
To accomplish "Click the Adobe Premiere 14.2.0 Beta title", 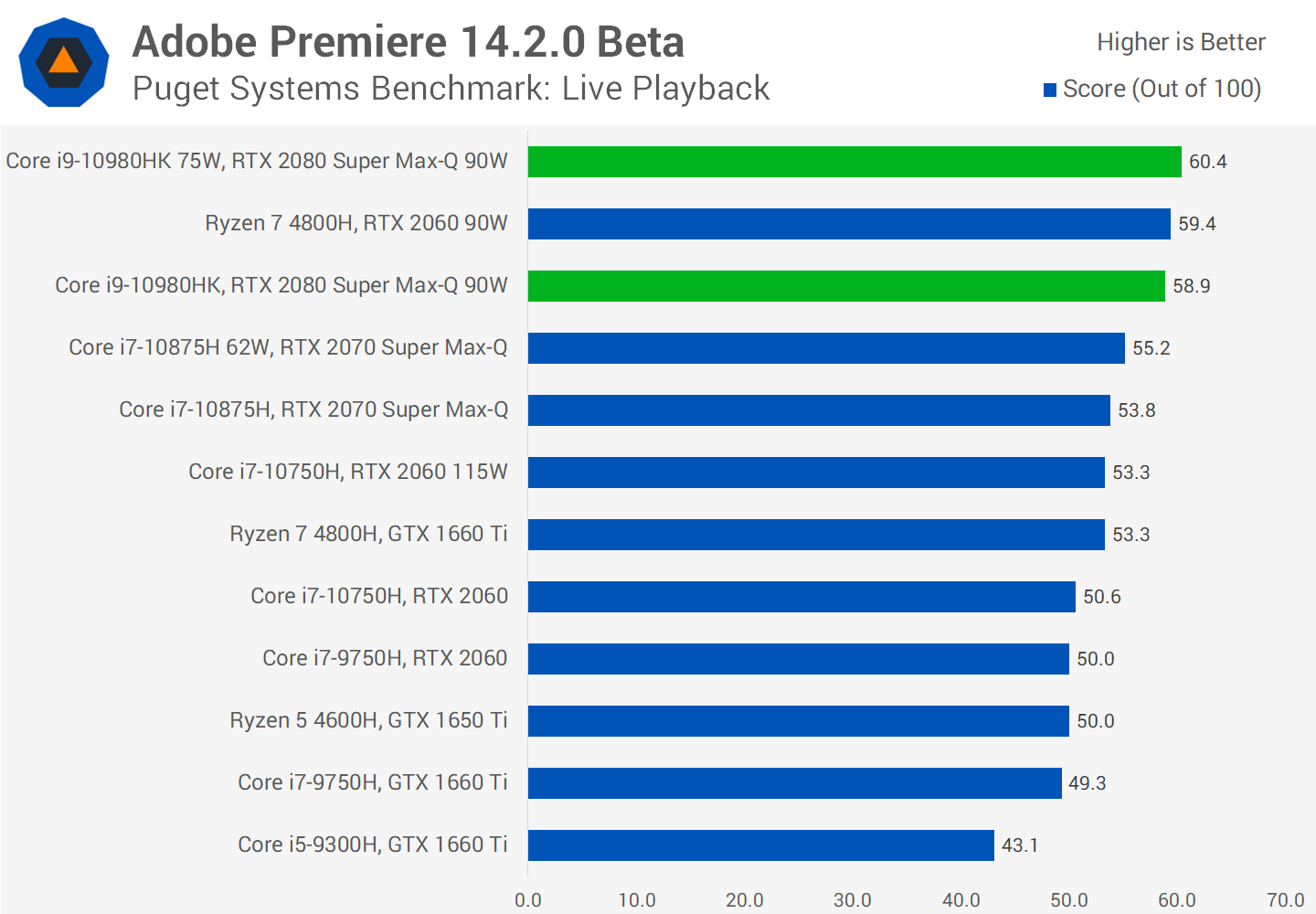I will click(x=408, y=42).
